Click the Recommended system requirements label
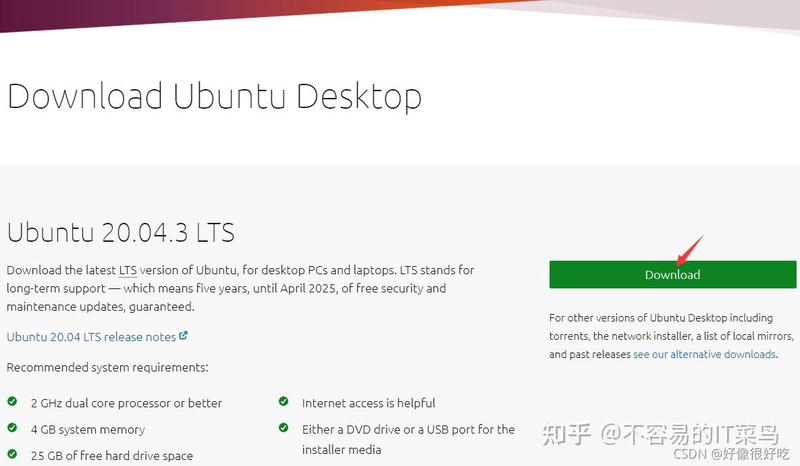800x466 pixels. [108, 367]
